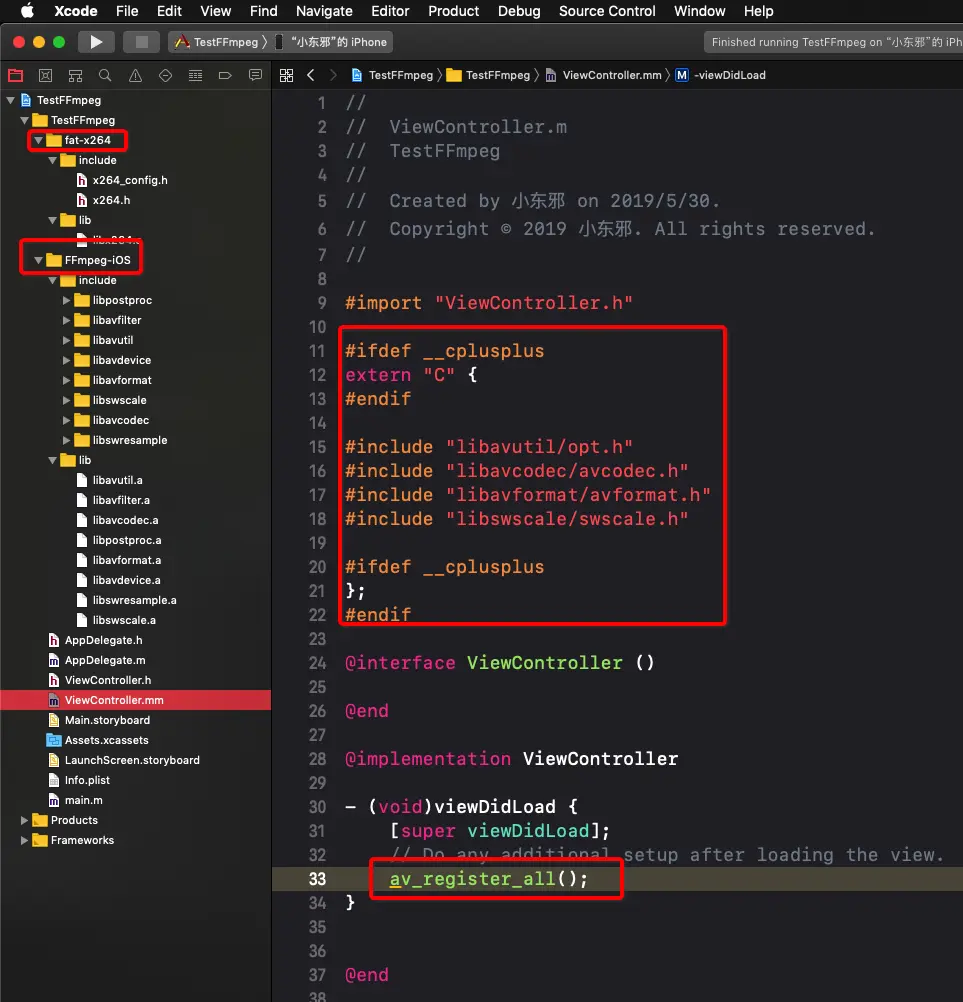Expand the libswscale folder

tap(66, 400)
